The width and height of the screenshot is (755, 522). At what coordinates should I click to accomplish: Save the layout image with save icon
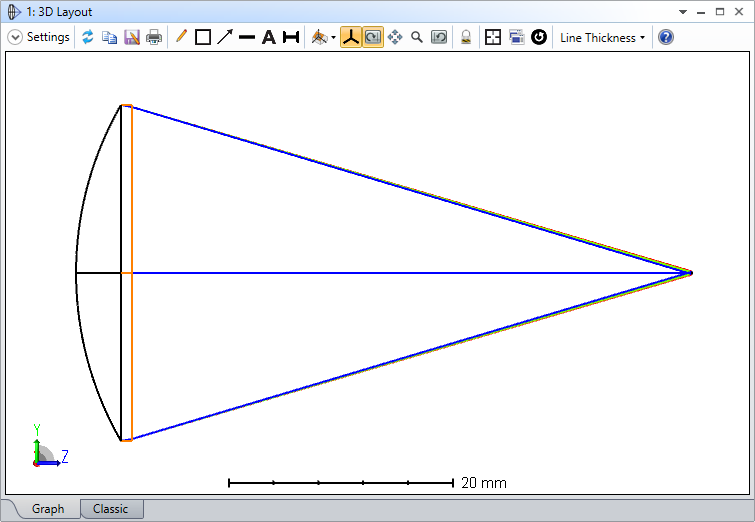(x=131, y=37)
